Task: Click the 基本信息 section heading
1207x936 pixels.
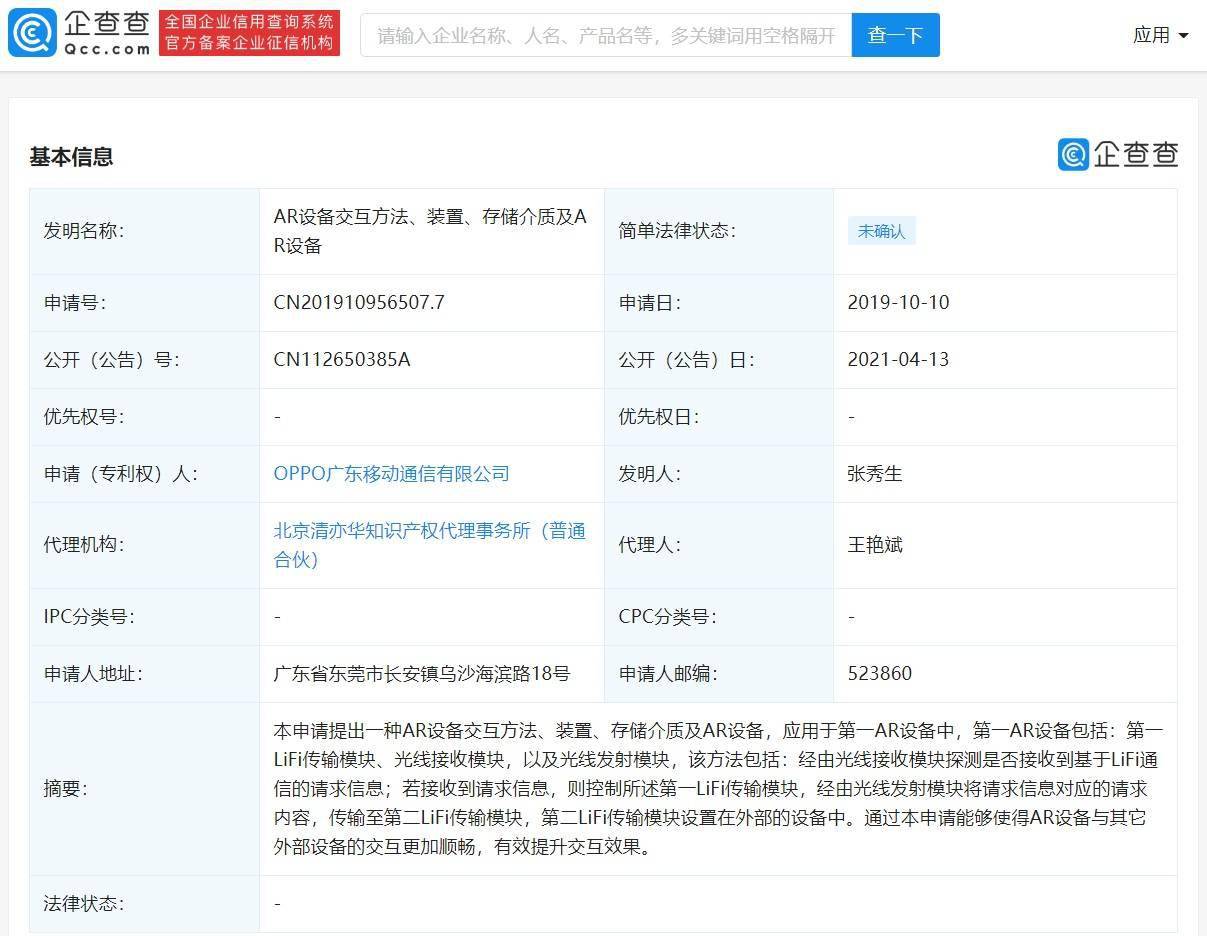Action: click(x=71, y=157)
